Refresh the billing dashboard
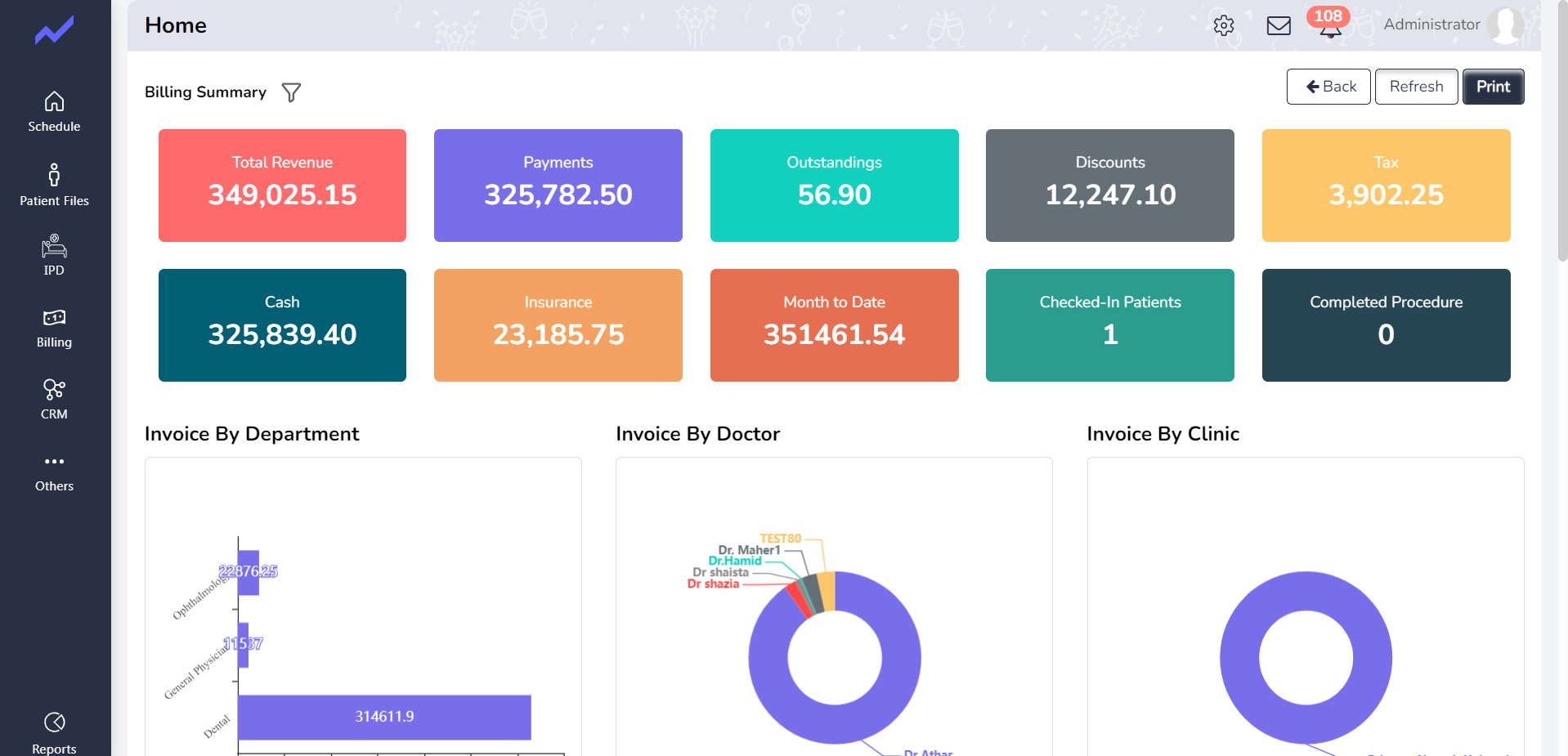1568x756 pixels. (x=1416, y=87)
